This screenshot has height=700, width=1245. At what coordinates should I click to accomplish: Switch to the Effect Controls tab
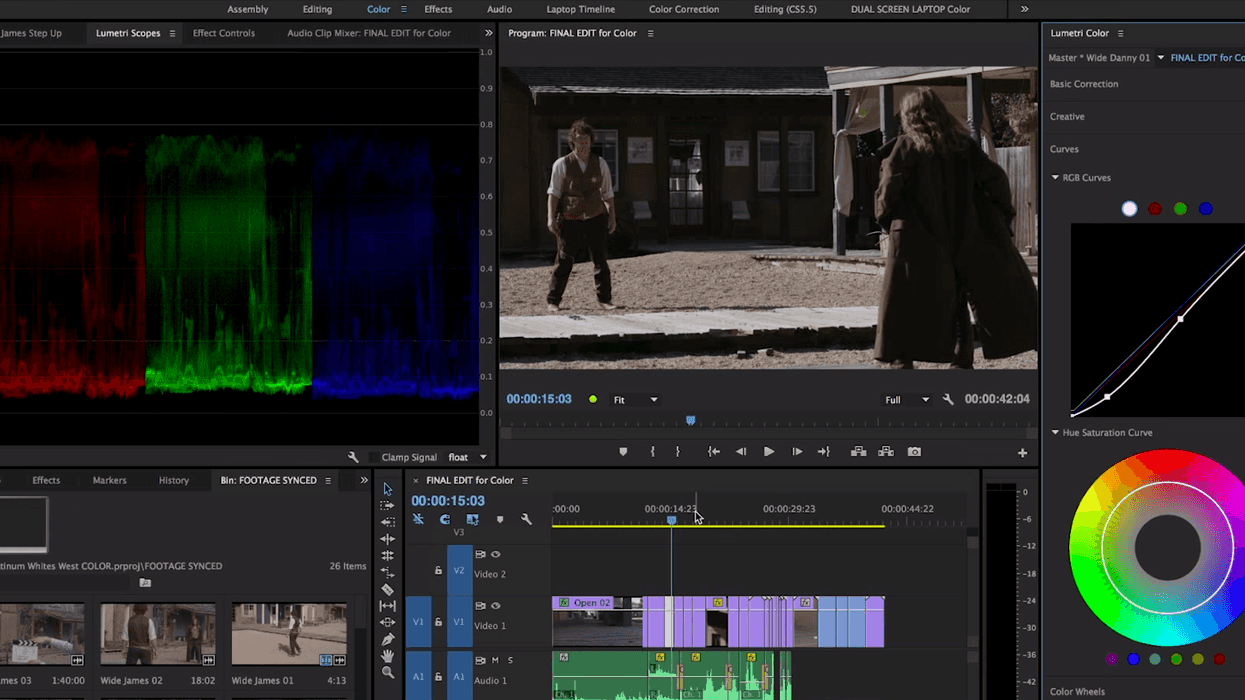(224, 33)
